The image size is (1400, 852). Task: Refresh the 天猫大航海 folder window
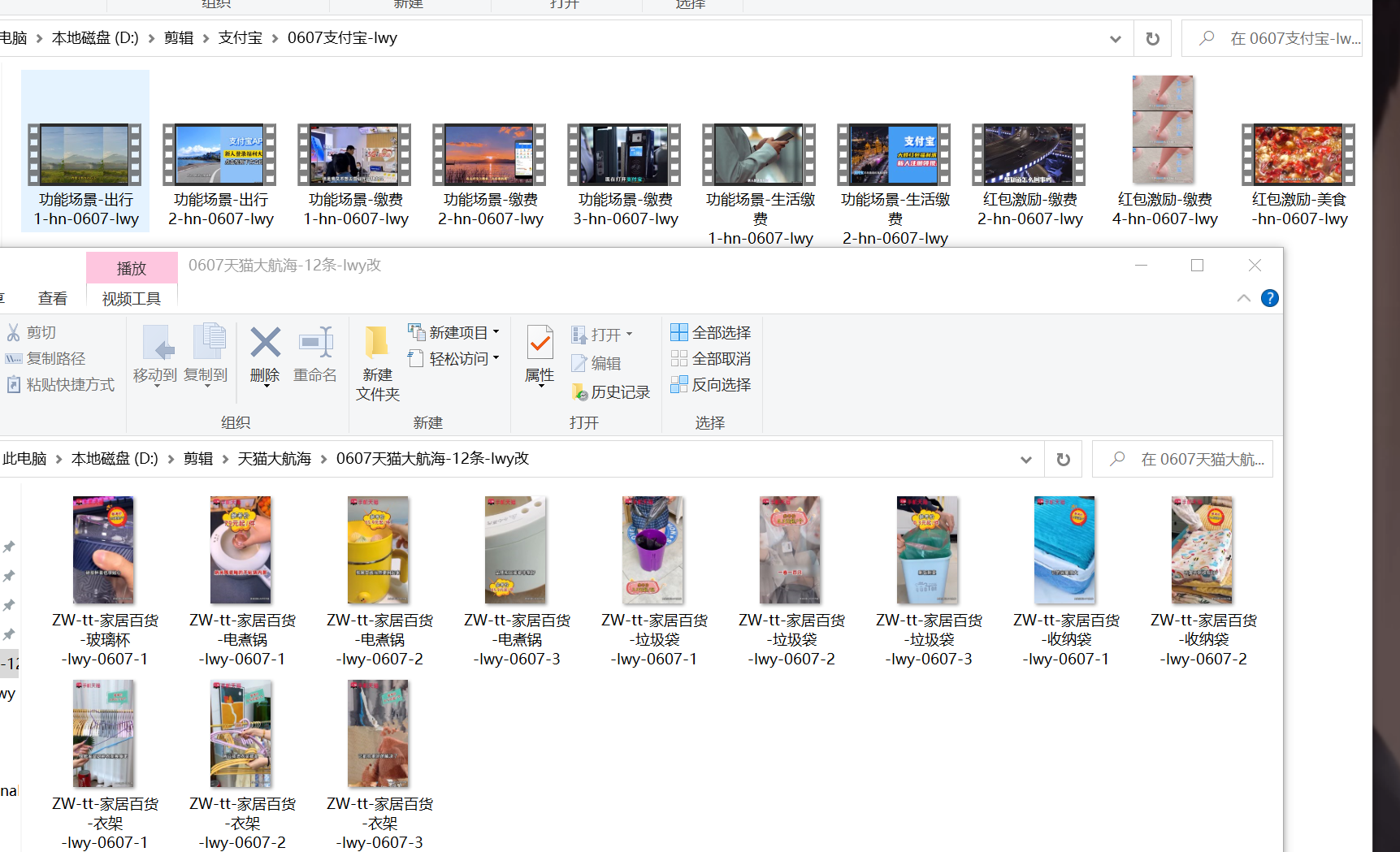(1063, 460)
